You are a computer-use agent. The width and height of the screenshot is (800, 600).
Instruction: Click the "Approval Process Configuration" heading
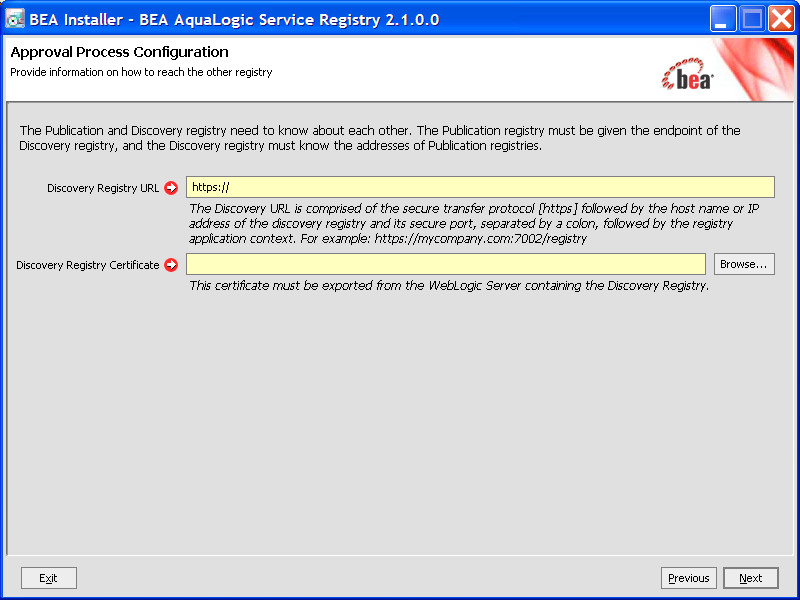click(119, 52)
